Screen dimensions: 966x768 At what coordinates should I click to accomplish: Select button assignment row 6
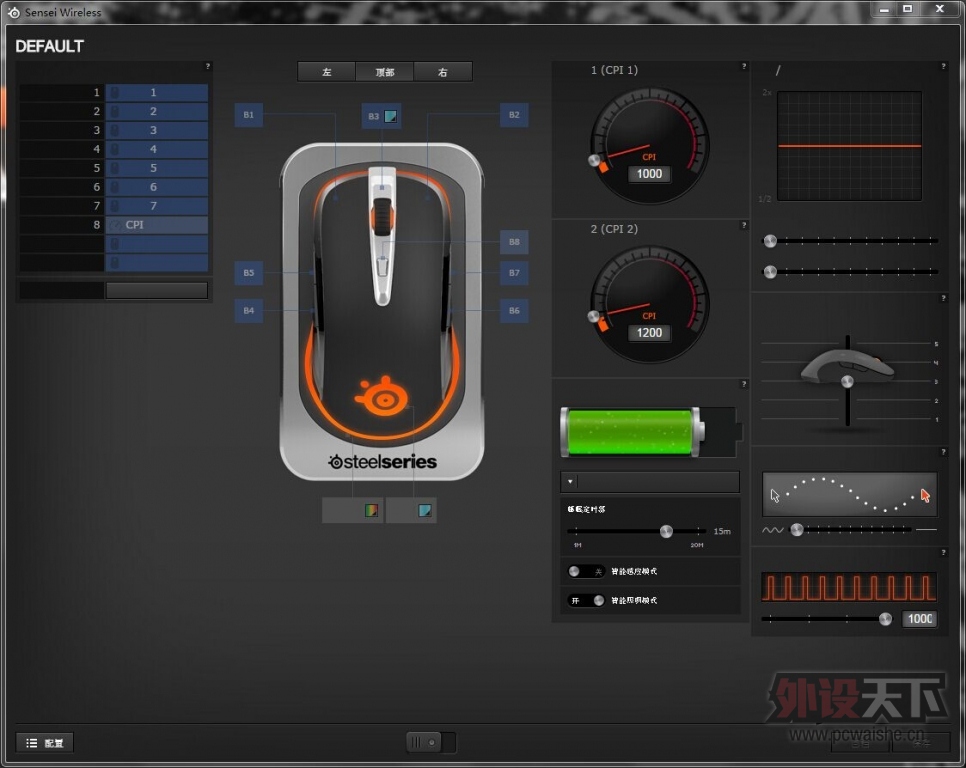(156, 187)
